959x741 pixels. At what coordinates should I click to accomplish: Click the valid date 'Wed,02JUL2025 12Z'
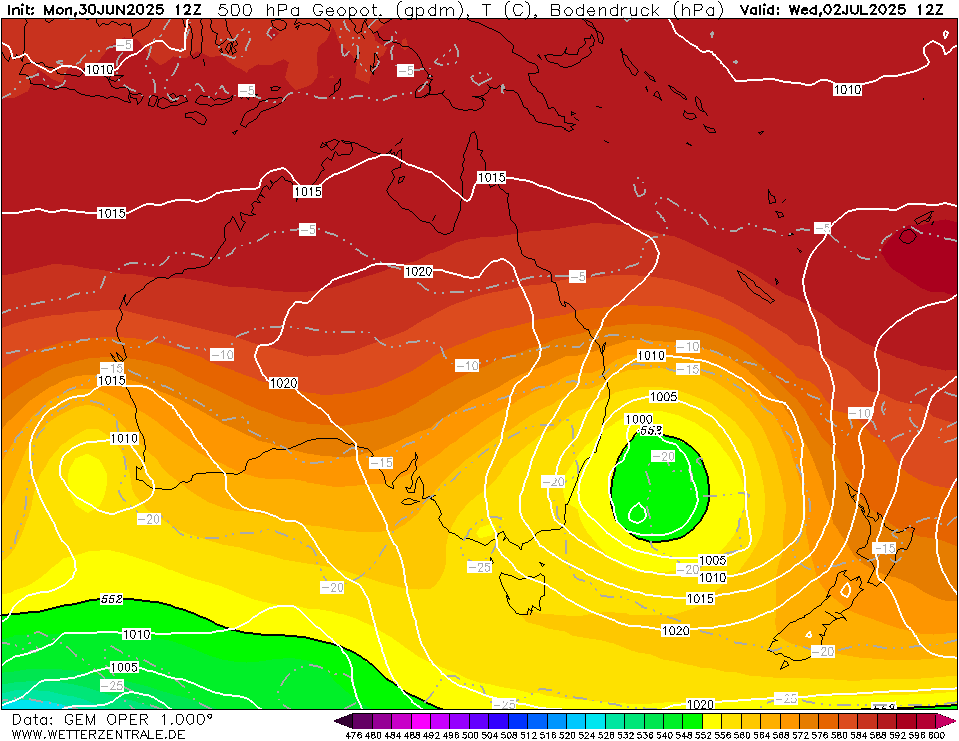pos(866,10)
